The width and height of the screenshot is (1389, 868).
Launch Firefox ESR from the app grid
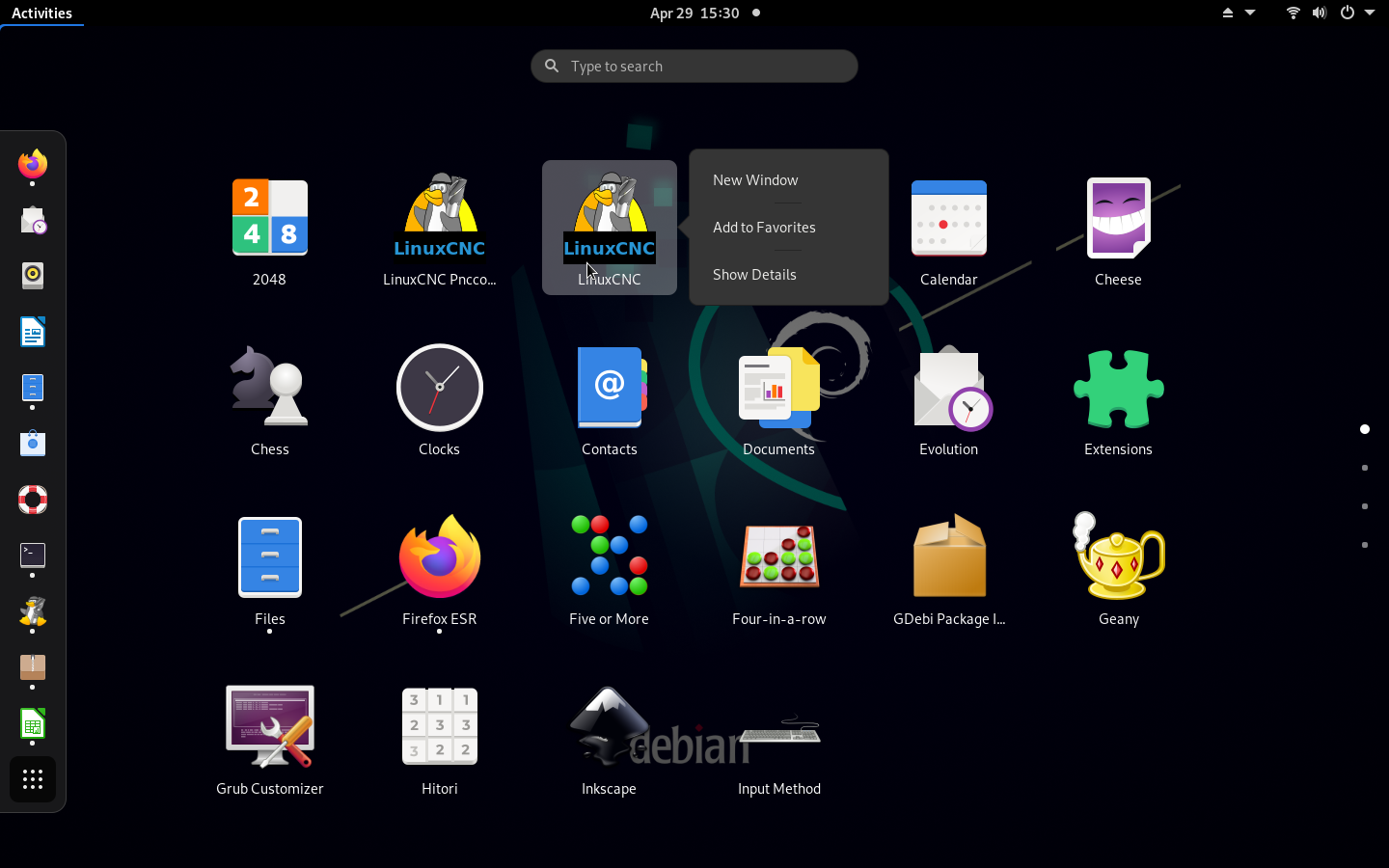tap(440, 556)
